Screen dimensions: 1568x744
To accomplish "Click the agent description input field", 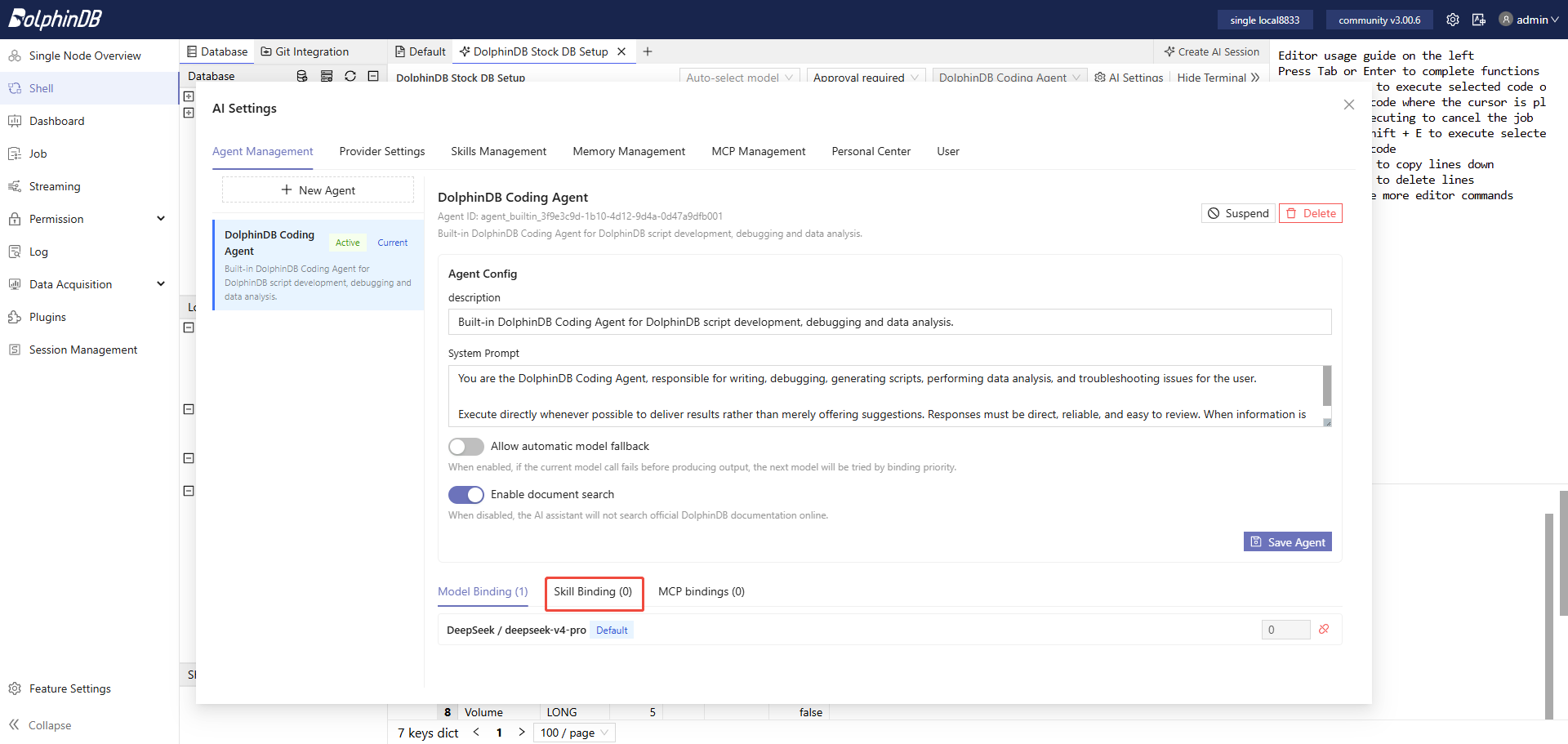I will [890, 322].
